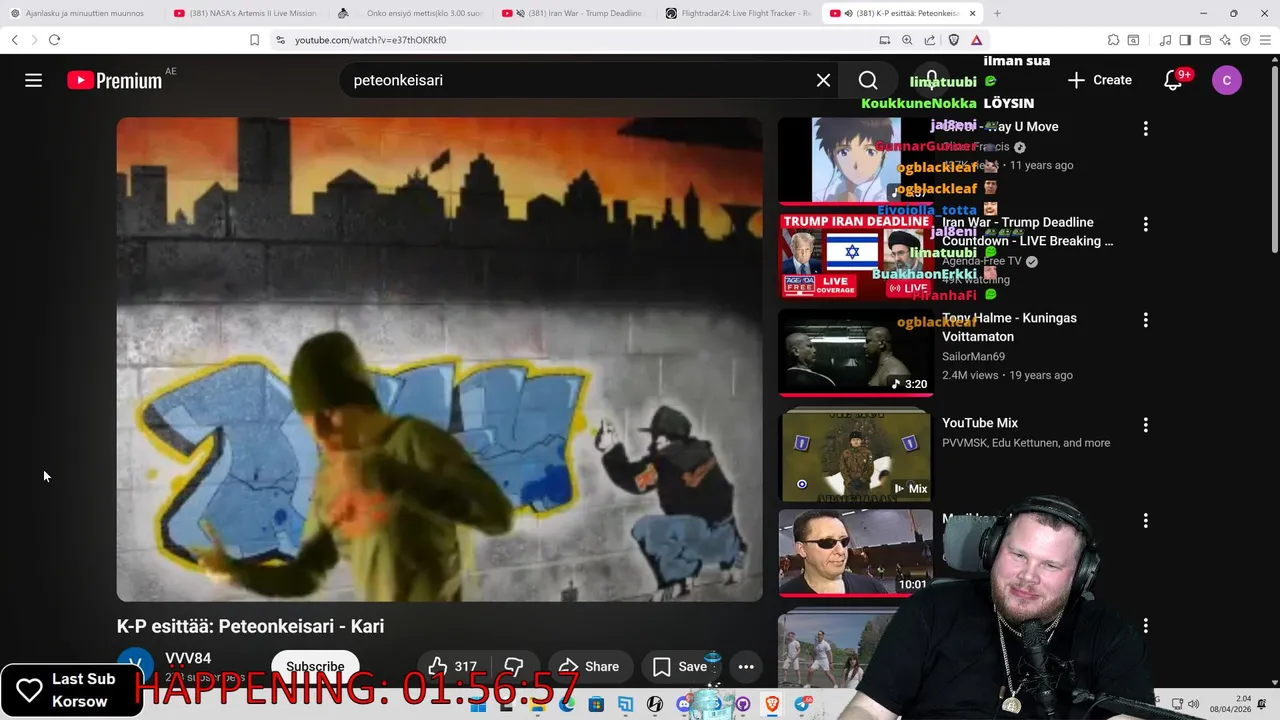
Task: Open the YouTube guide hamburger menu
Action: point(33,80)
